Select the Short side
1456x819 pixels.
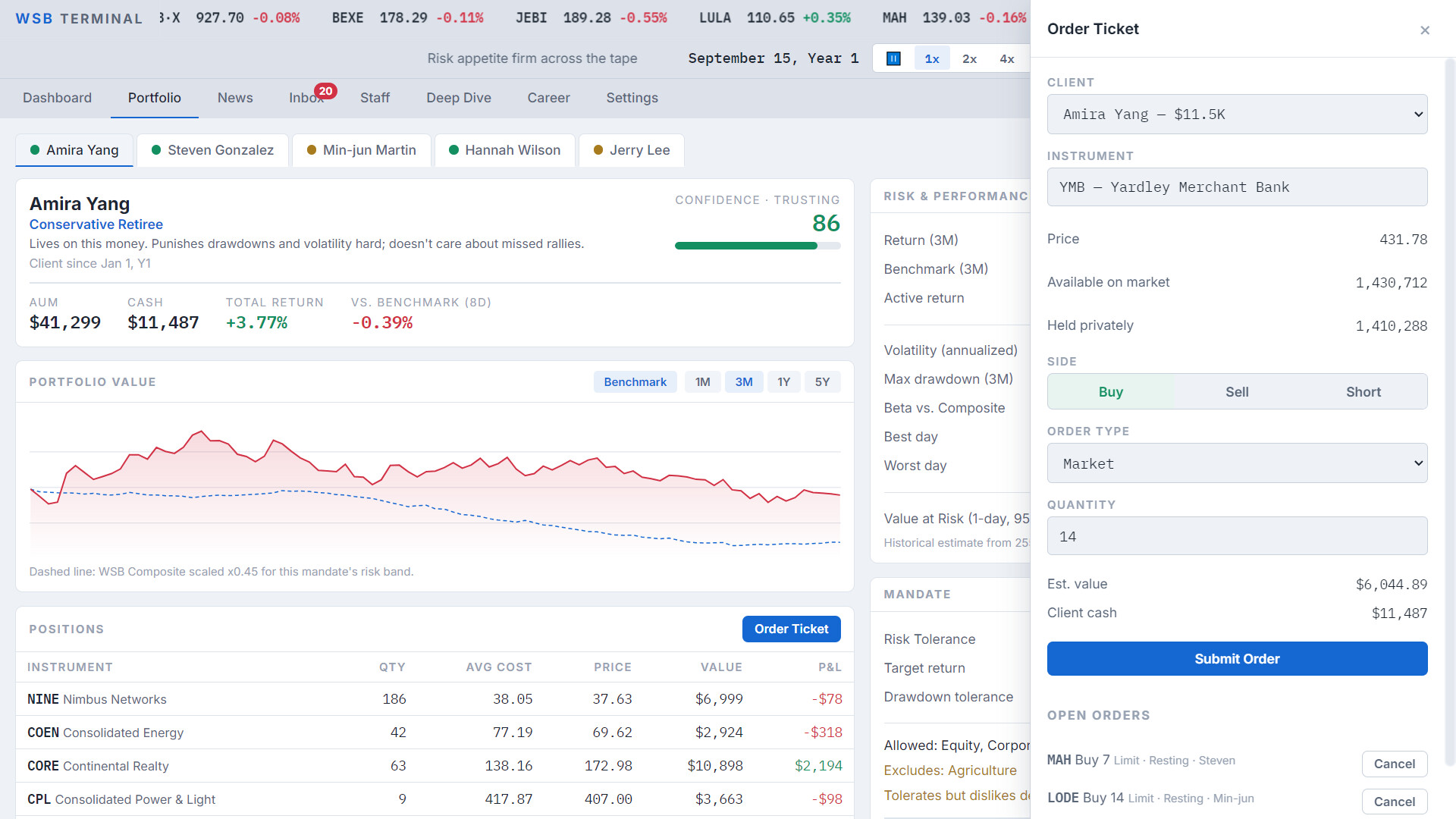coord(1363,392)
